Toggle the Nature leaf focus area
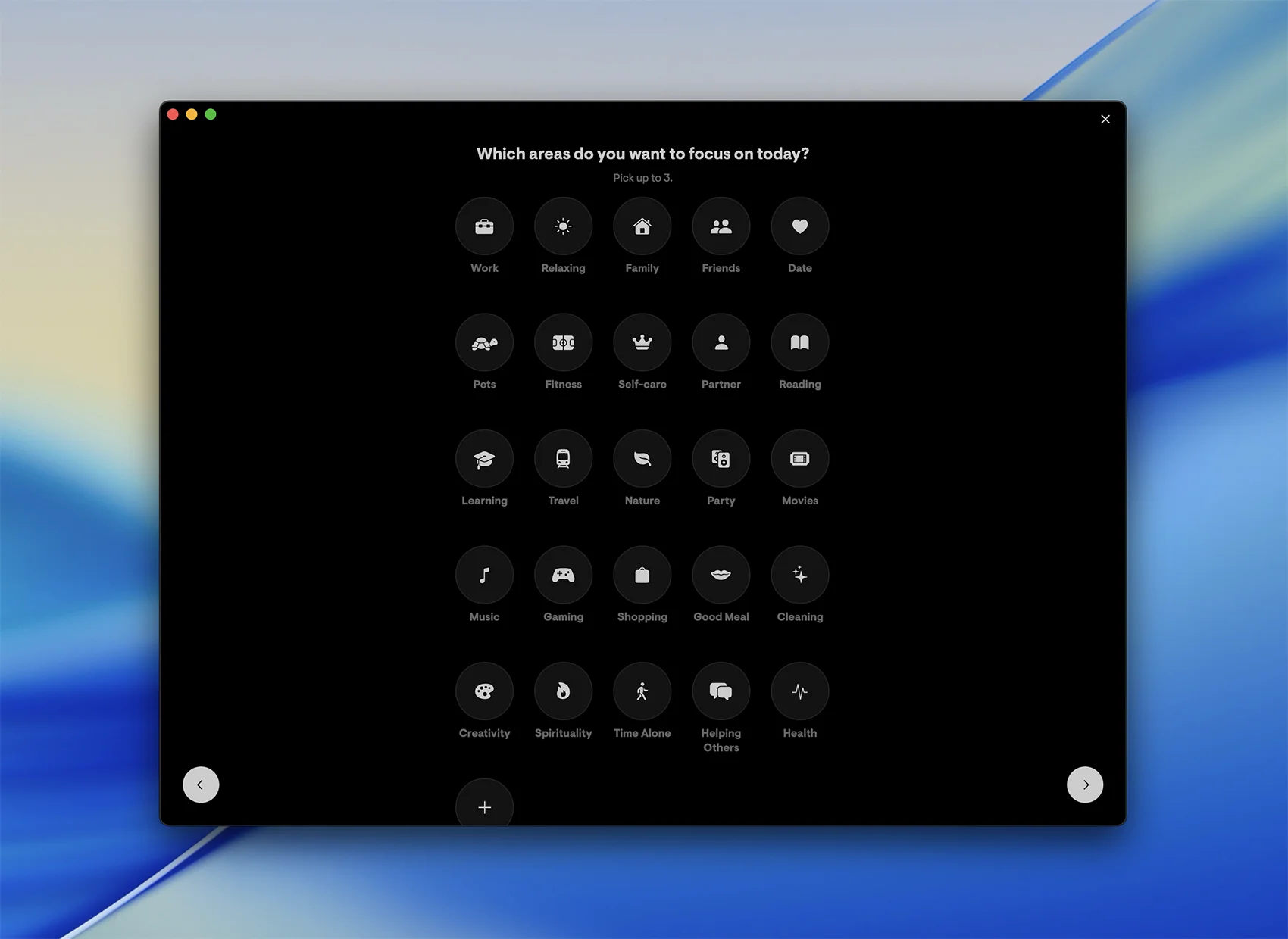The height and width of the screenshot is (939, 1288). (642, 459)
